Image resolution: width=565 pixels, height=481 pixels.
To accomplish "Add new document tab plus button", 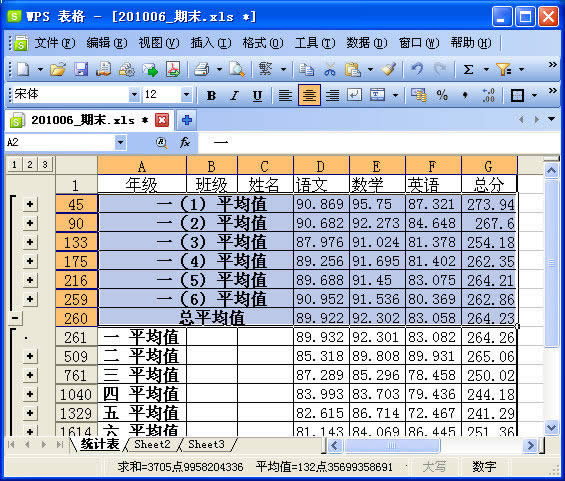I will click(x=186, y=120).
